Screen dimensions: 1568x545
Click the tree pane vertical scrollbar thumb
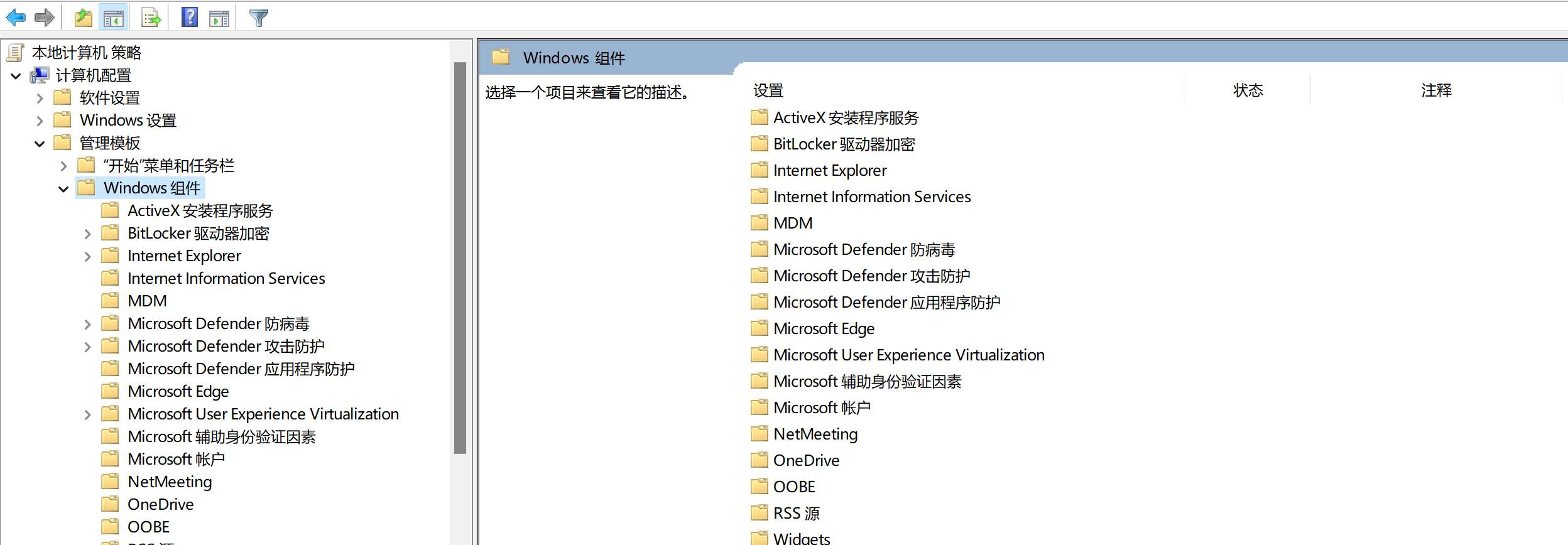460,257
